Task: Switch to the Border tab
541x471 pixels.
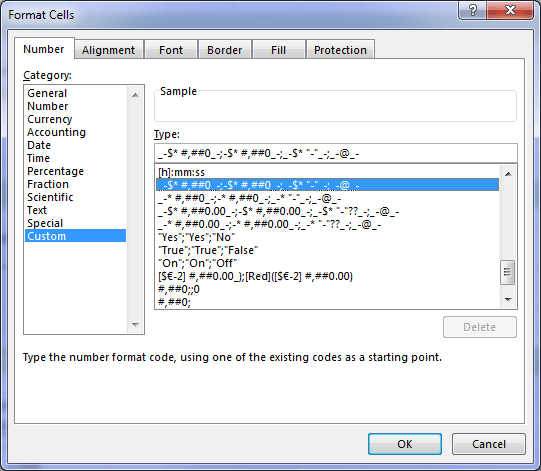Action: (x=224, y=50)
